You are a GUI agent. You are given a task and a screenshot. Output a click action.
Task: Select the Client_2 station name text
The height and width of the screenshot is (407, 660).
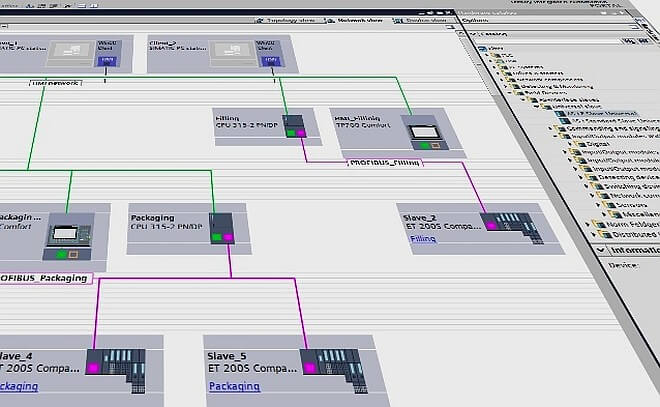coord(162,43)
